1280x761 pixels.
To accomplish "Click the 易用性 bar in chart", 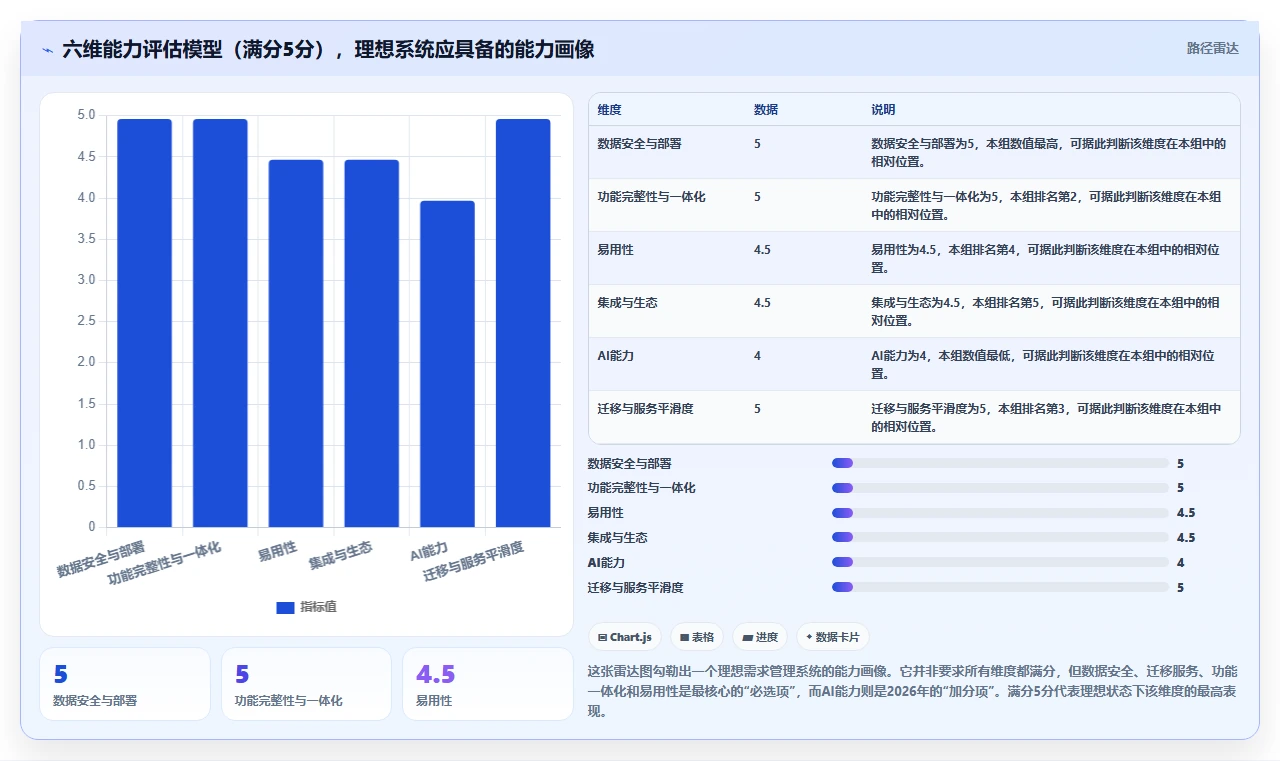I will [x=296, y=343].
